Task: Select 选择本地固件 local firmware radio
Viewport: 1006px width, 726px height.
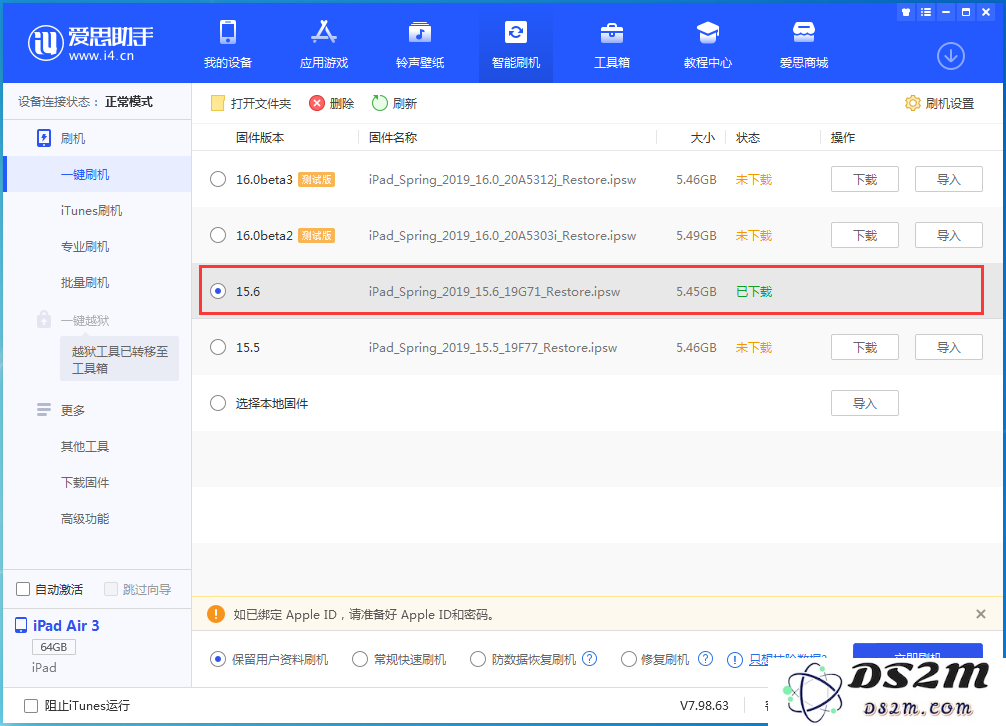Action: coord(218,403)
